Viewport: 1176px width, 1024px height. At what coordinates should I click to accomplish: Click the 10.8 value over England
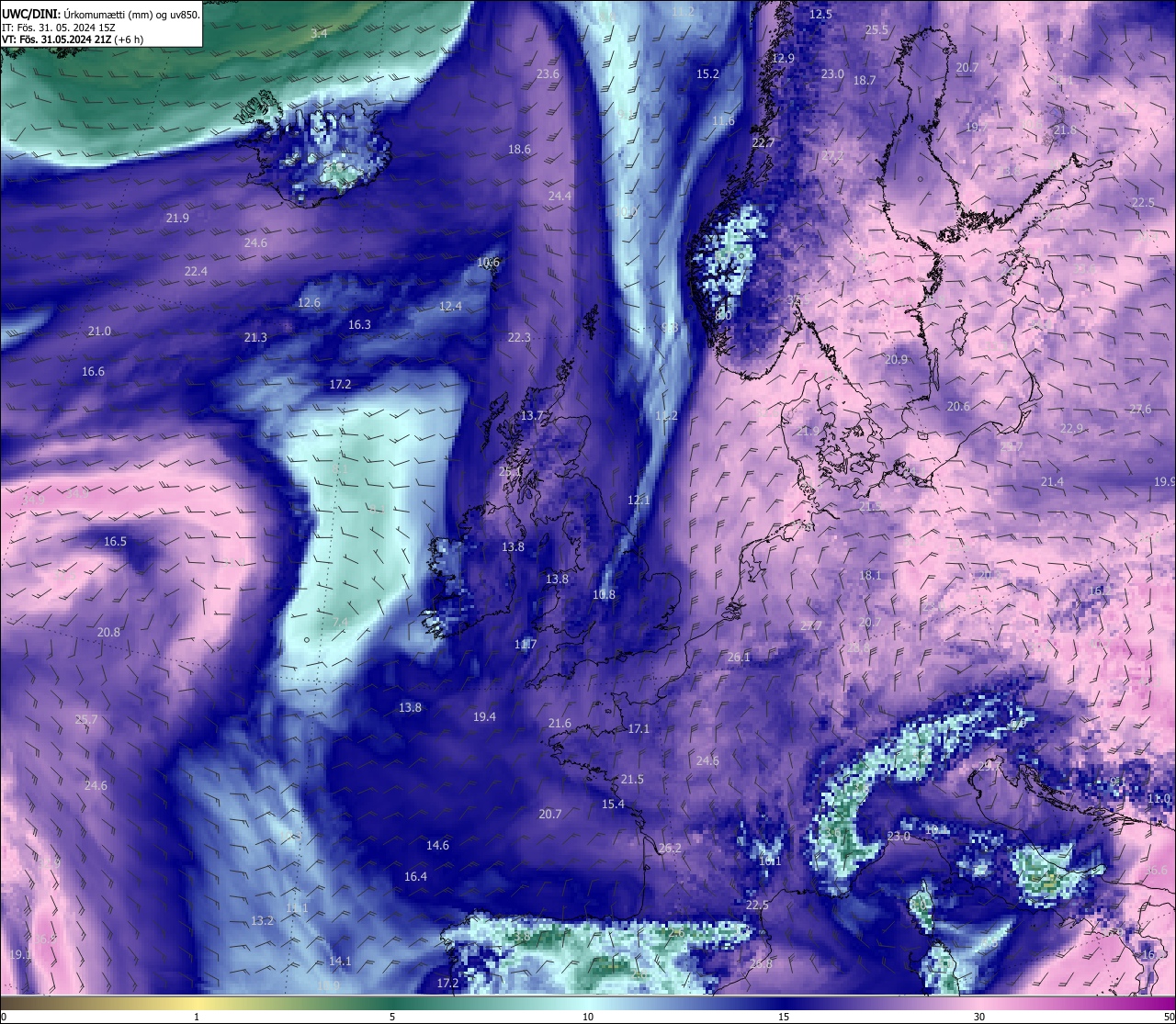pyautogui.click(x=604, y=595)
